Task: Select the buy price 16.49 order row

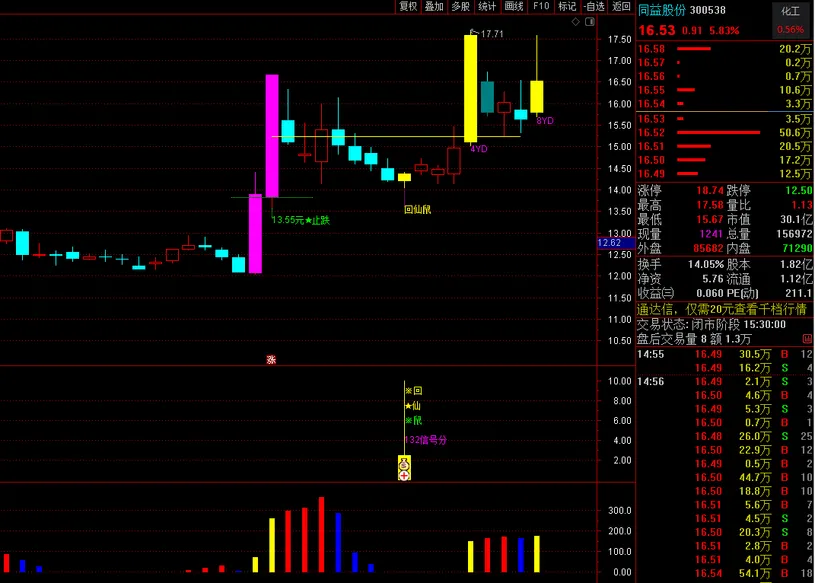Action: coord(725,174)
